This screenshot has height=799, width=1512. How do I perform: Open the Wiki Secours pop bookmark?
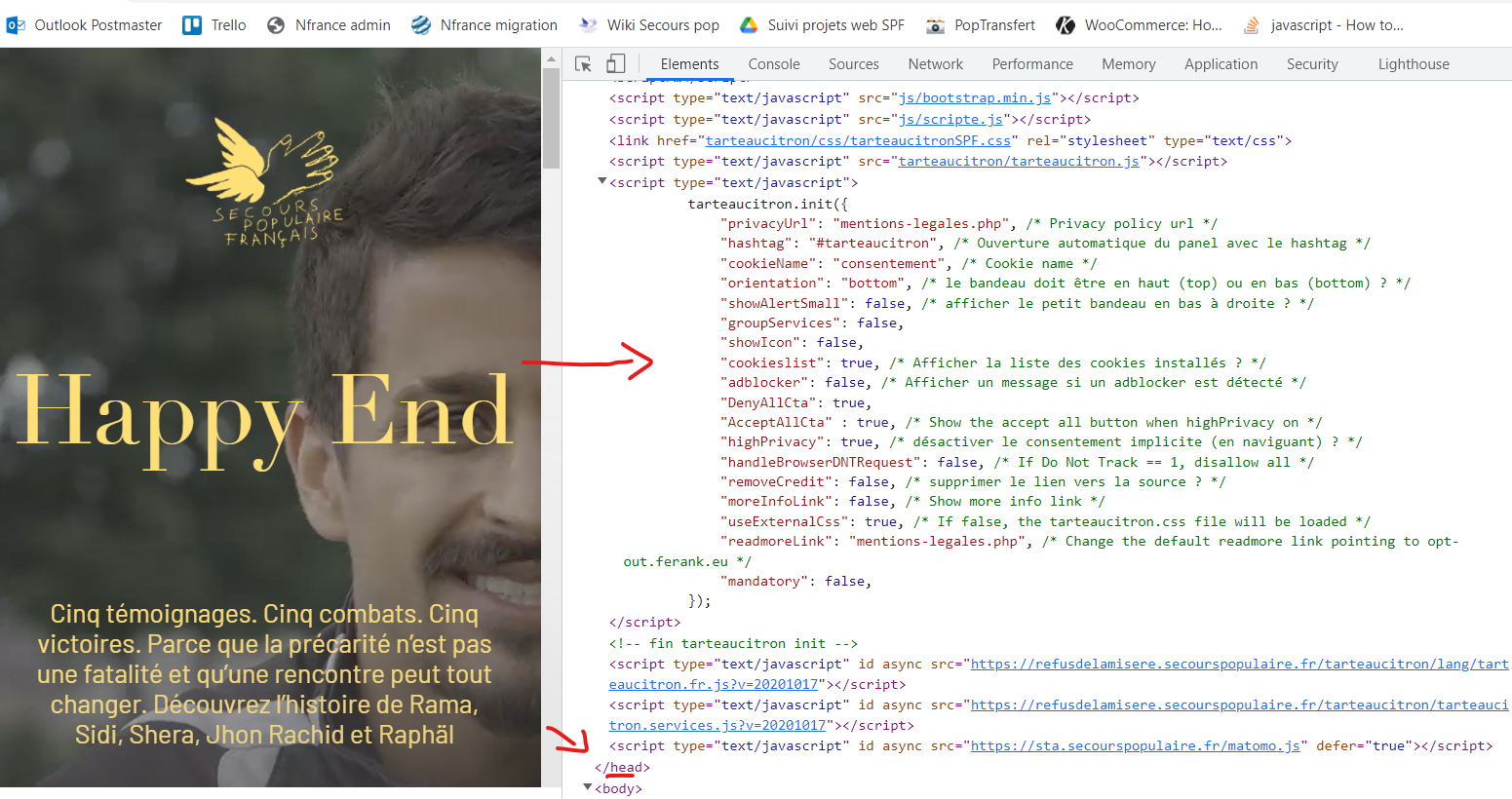coord(649,25)
